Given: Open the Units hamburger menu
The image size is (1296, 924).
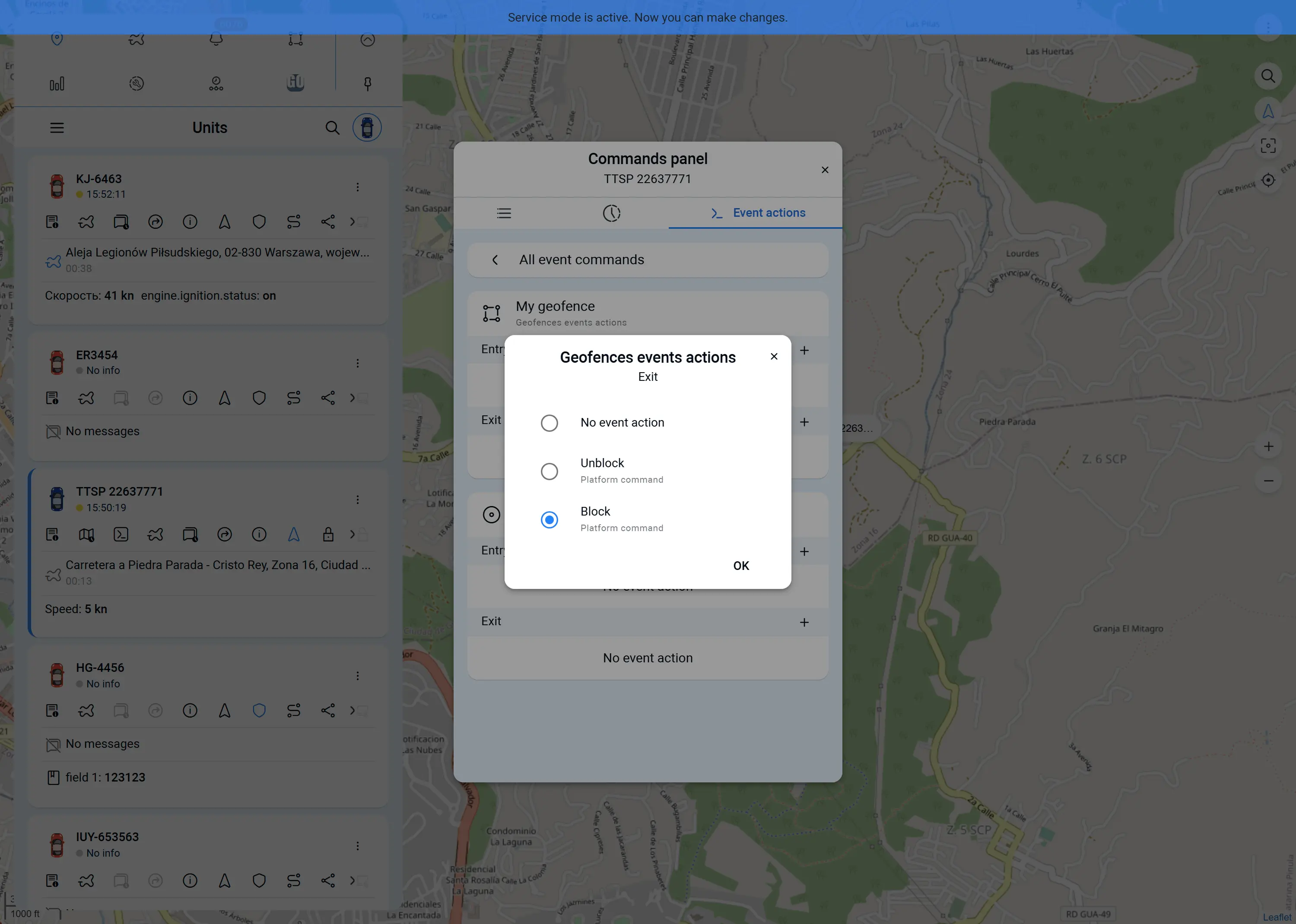Looking at the screenshot, I should (x=57, y=127).
